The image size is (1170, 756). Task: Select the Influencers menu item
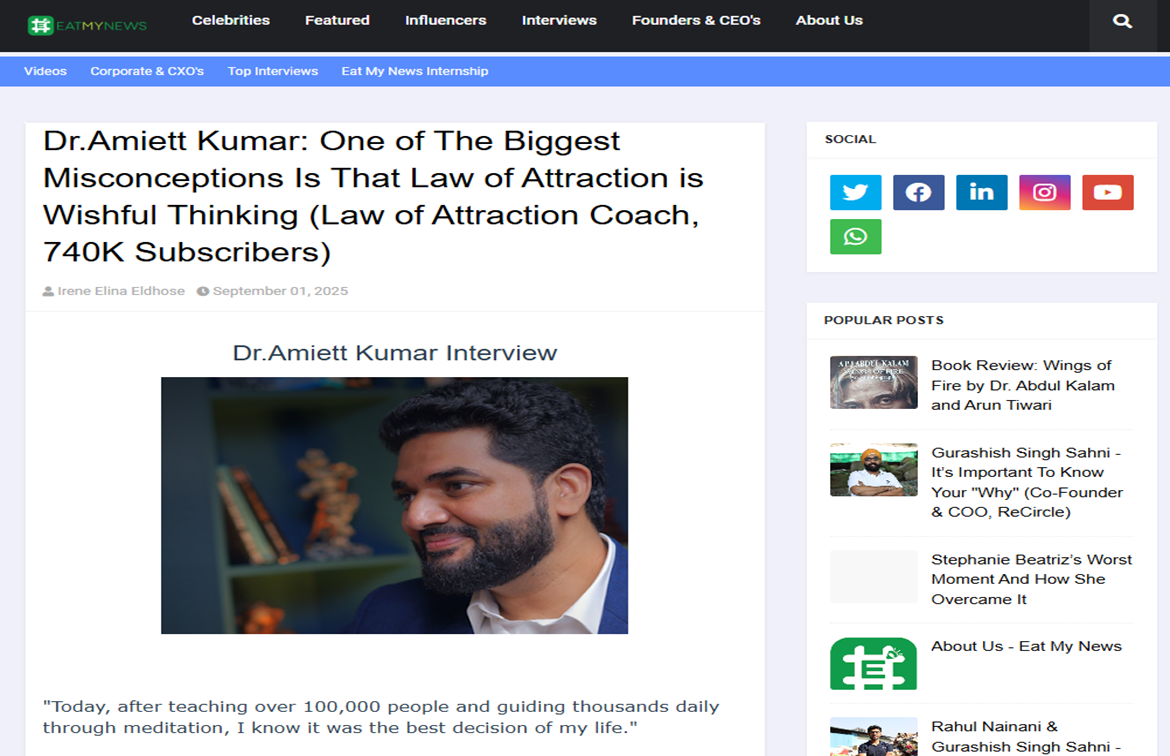click(445, 20)
